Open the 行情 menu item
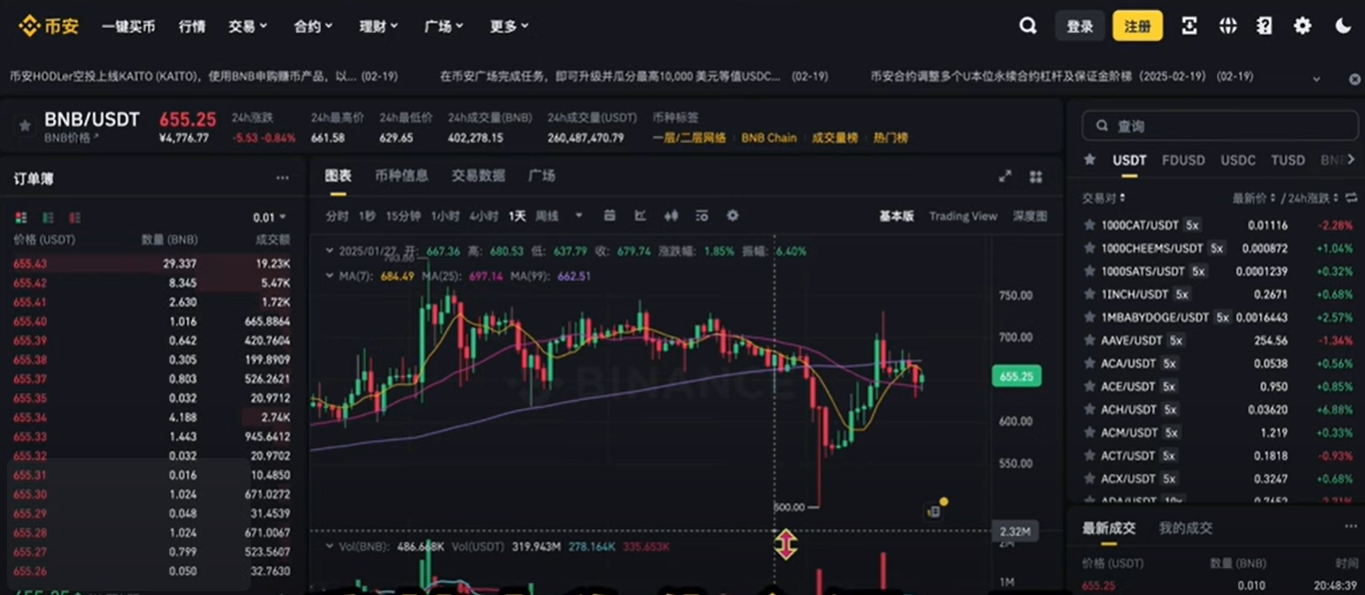This screenshot has width=1365, height=595. click(192, 27)
